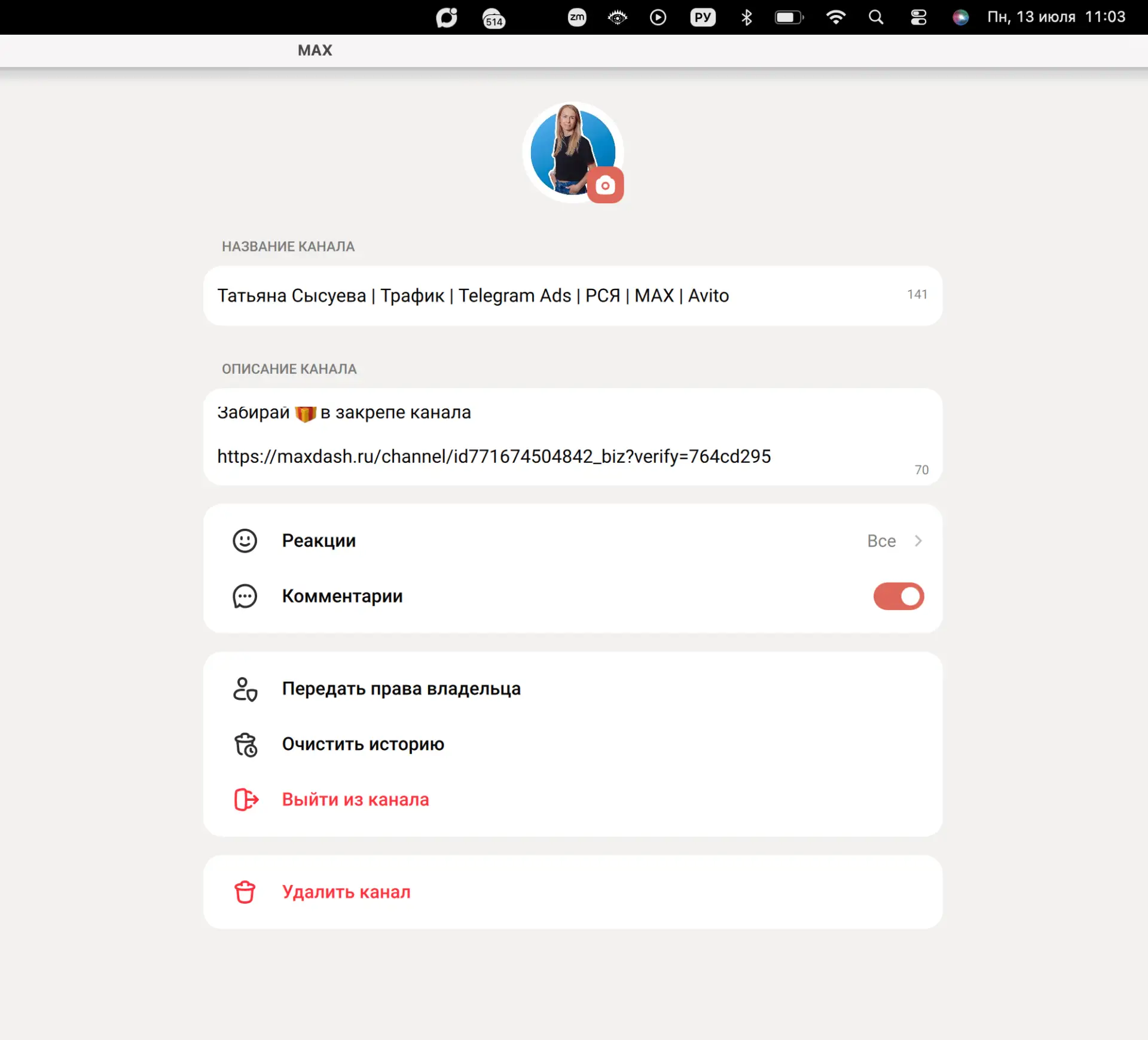Click the 'ОПИСАНИЕ КАНАЛА' heading
1148x1040 pixels.
coord(289,369)
